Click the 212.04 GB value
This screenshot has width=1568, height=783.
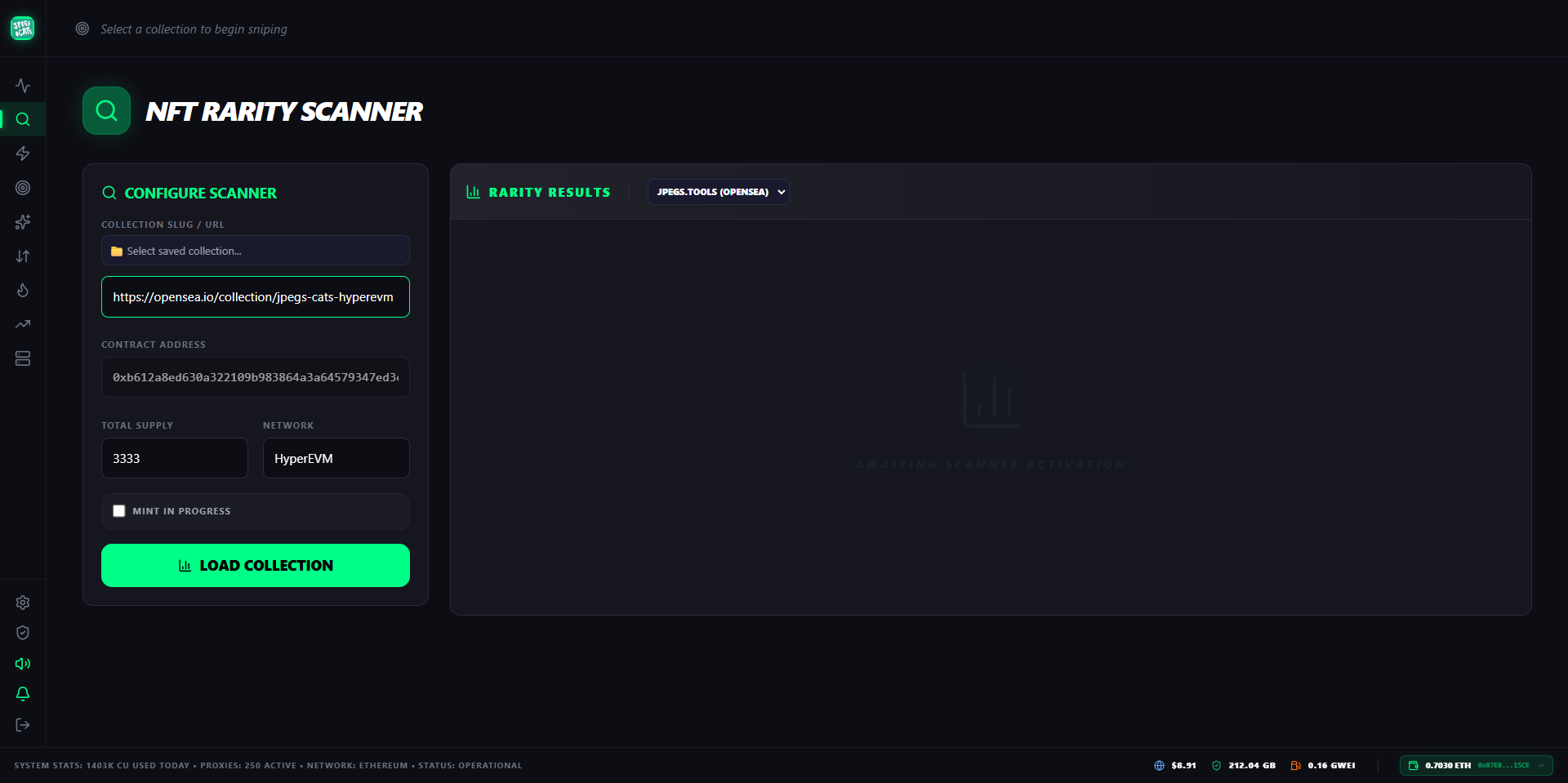[1252, 766]
